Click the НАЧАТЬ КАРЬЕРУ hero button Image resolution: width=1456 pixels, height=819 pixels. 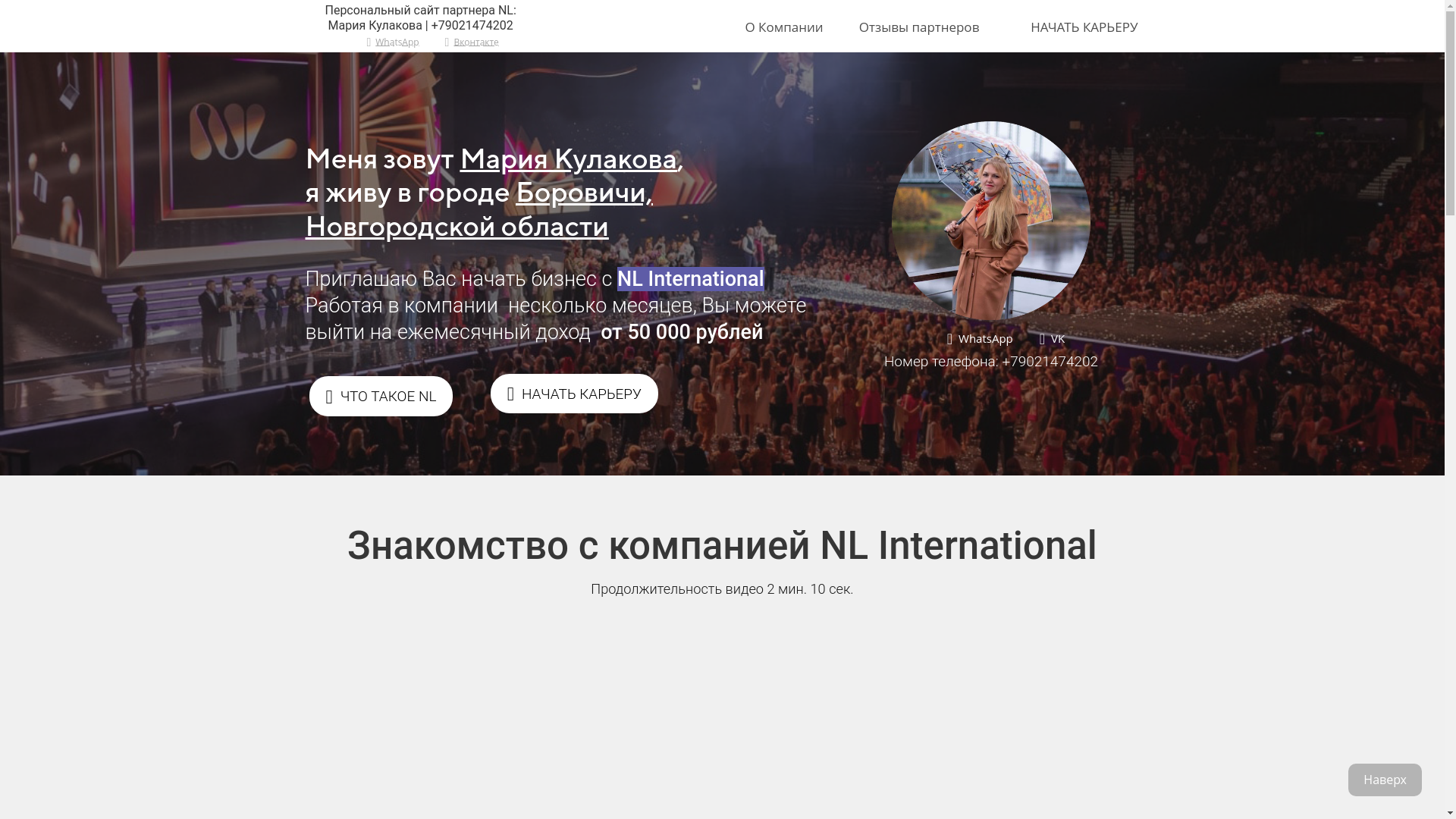(574, 394)
